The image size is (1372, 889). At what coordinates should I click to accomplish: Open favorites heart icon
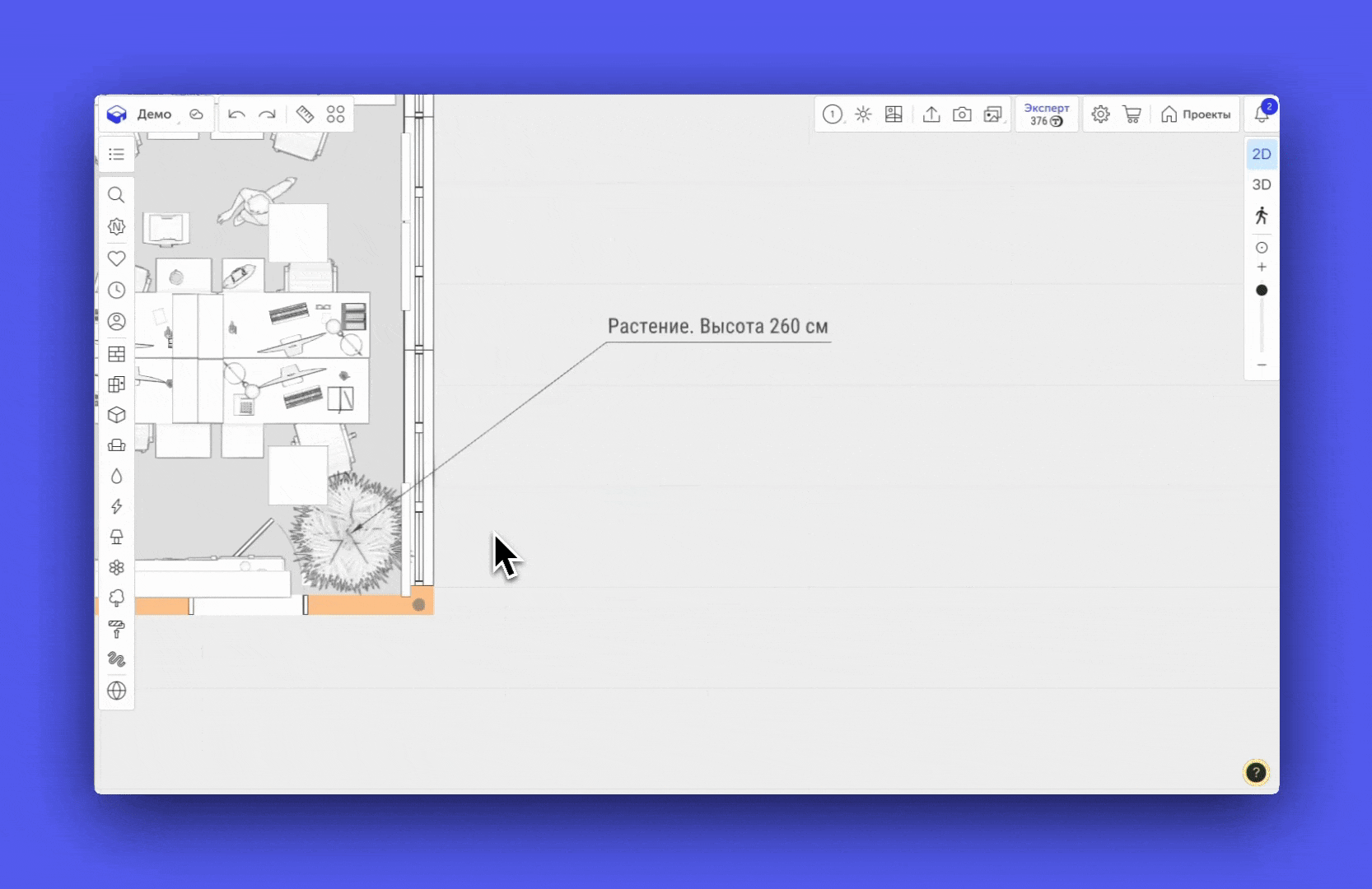[x=116, y=258]
